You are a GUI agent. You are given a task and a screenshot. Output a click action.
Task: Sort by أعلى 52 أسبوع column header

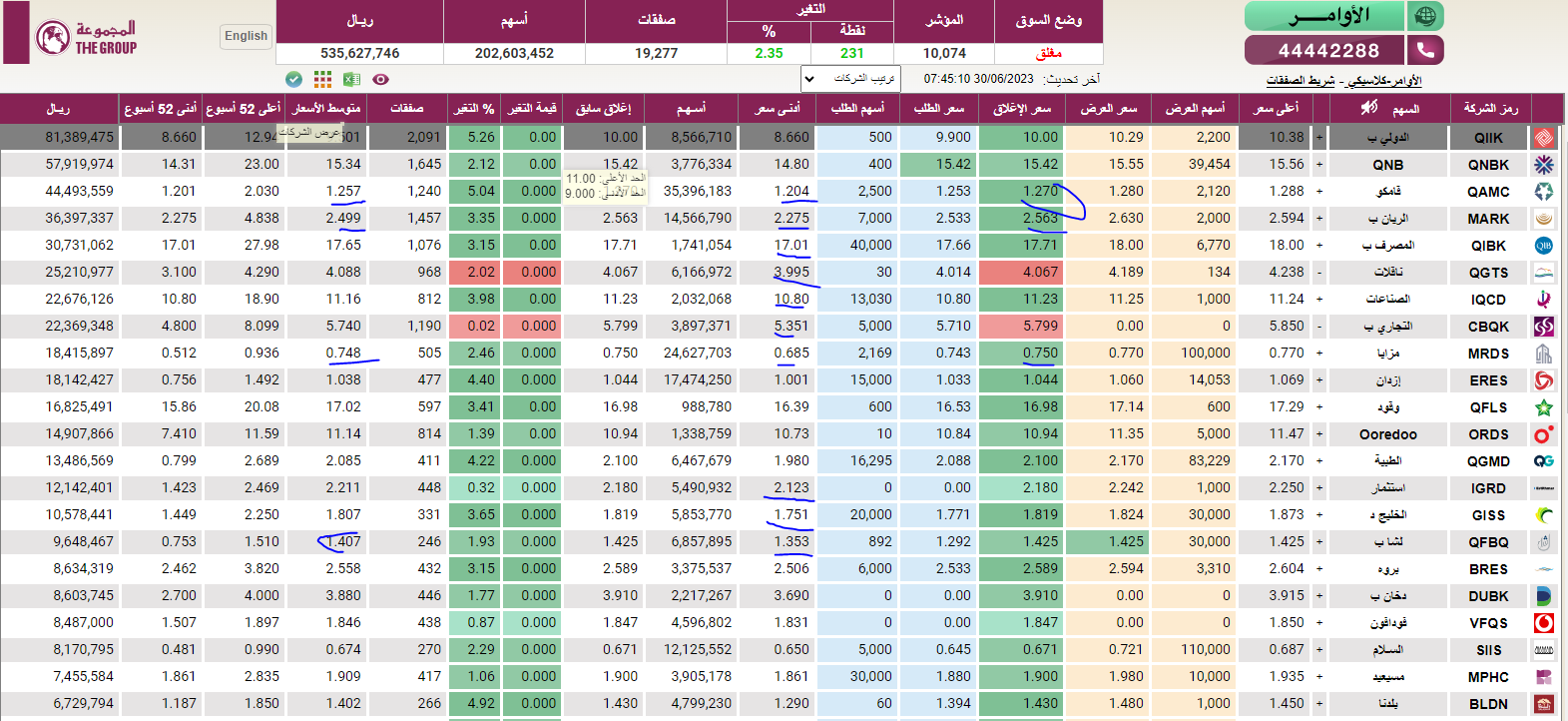[x=244, y=108]
